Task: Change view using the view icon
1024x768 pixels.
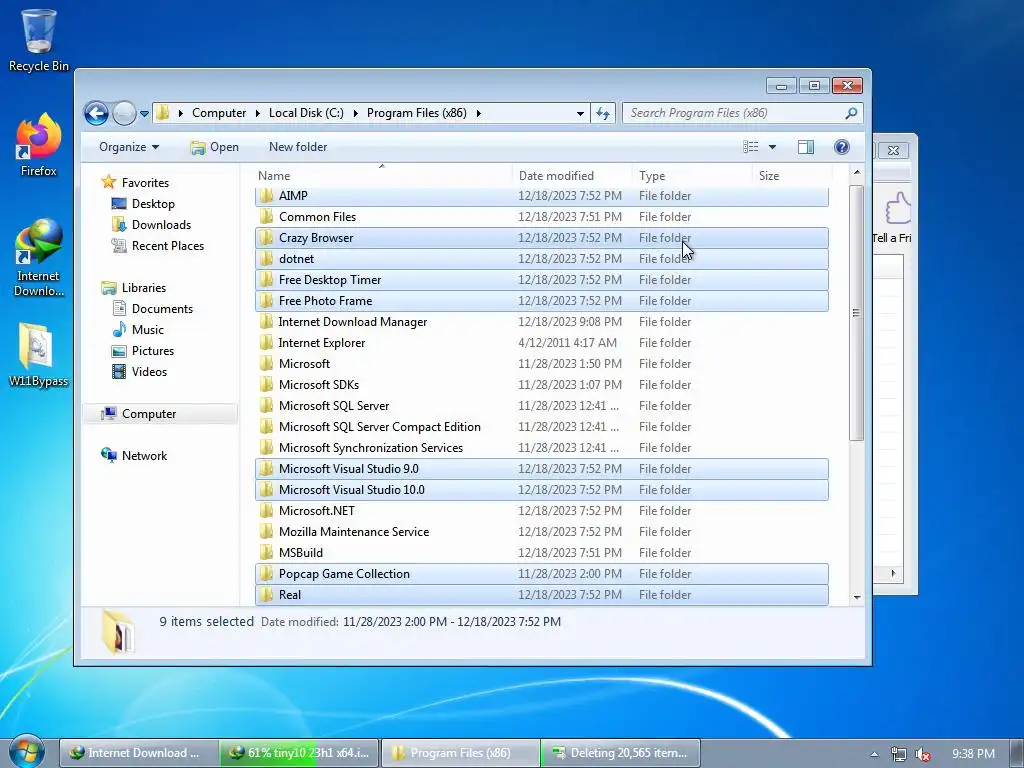Action: [x=750, y=147]
